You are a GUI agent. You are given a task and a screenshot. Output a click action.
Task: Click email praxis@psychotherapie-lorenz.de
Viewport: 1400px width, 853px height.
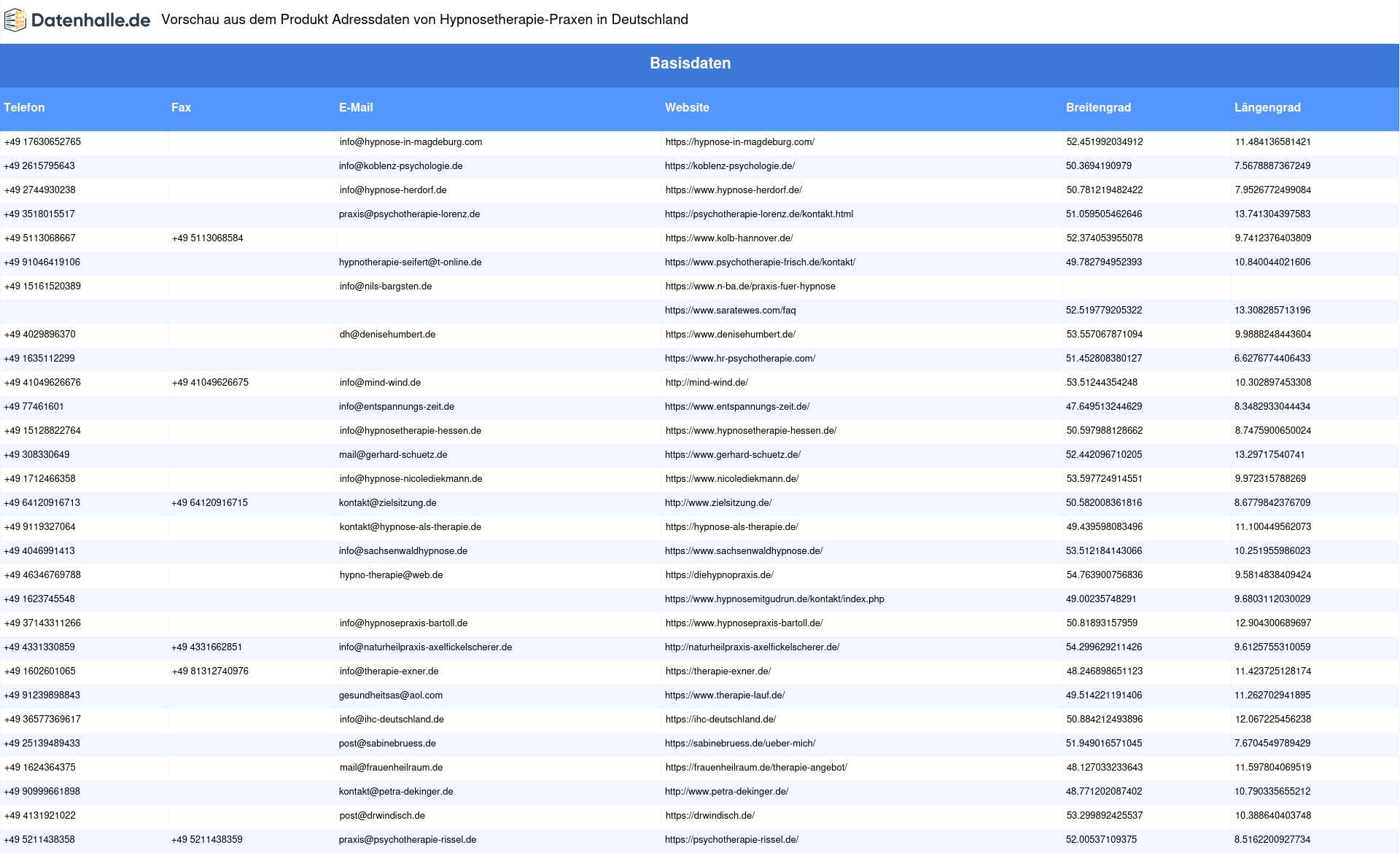(x=409, y=214)
